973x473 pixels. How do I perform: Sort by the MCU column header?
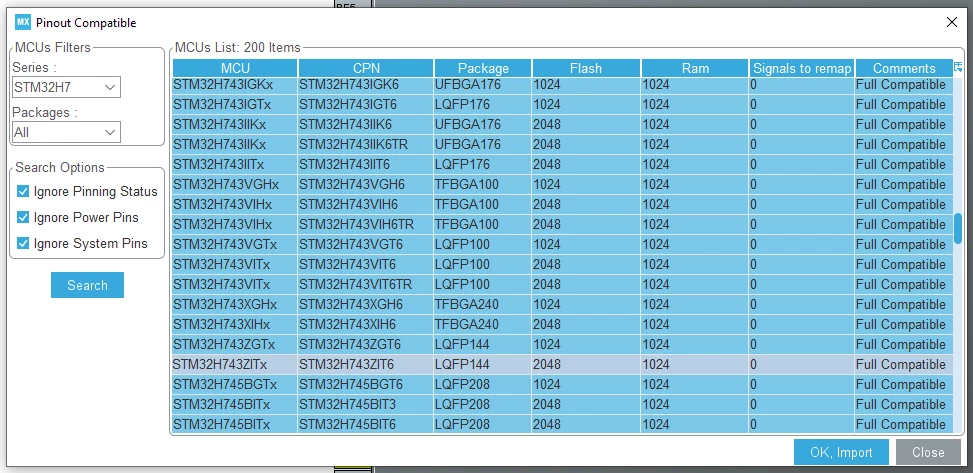click(x=235, y=68)
